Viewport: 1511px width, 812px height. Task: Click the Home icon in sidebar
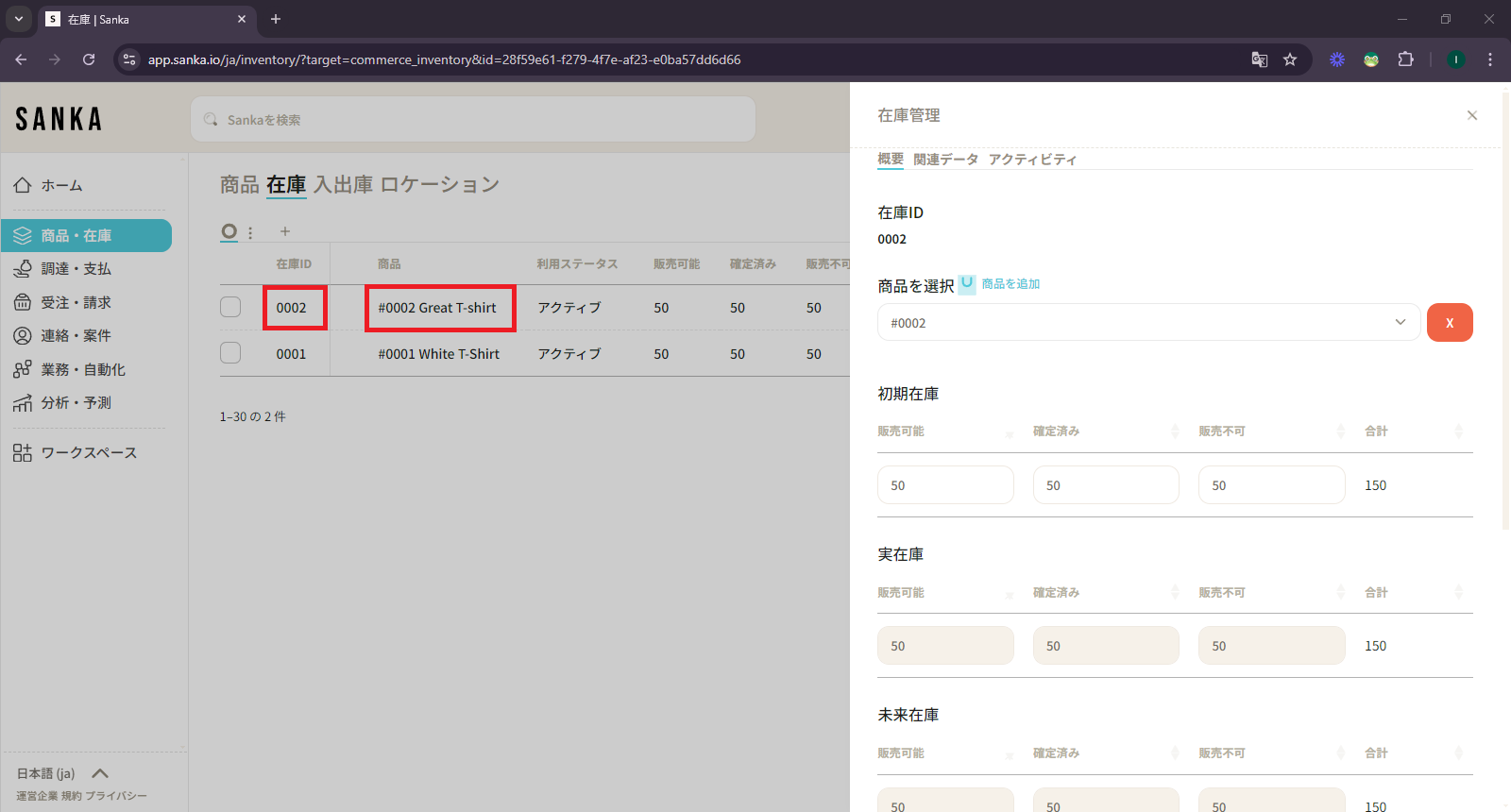[x=23, y=185]
